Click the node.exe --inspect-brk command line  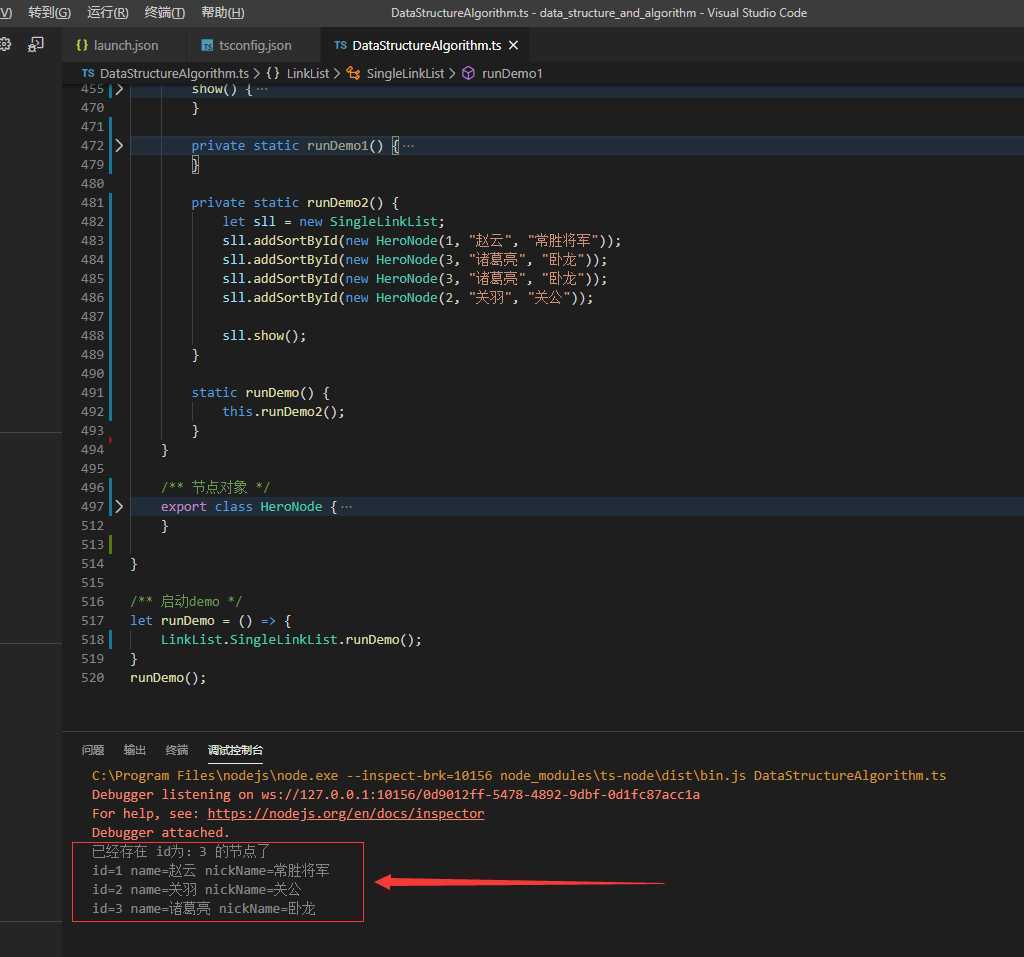[x=519, y=775]
